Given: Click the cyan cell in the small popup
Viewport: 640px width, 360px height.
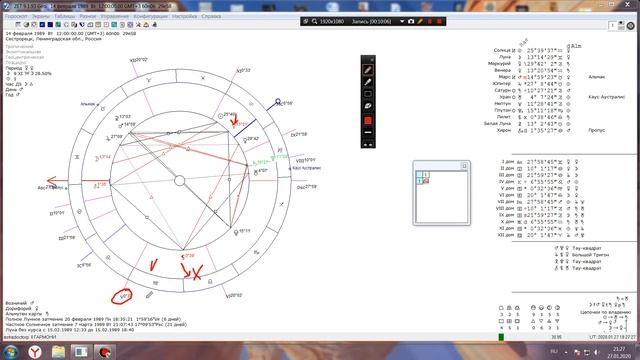Looking at the screenshot, I should coord(419,175).
